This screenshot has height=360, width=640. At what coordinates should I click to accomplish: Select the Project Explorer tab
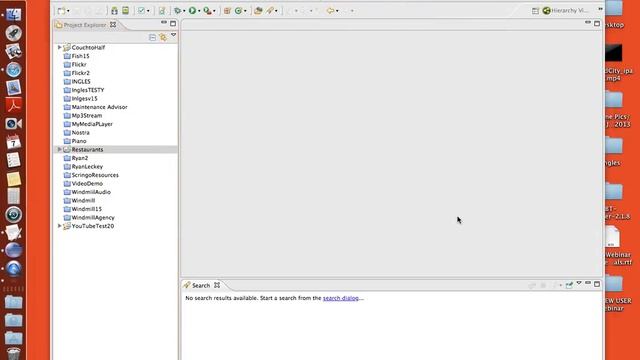(x=84, y=25)
